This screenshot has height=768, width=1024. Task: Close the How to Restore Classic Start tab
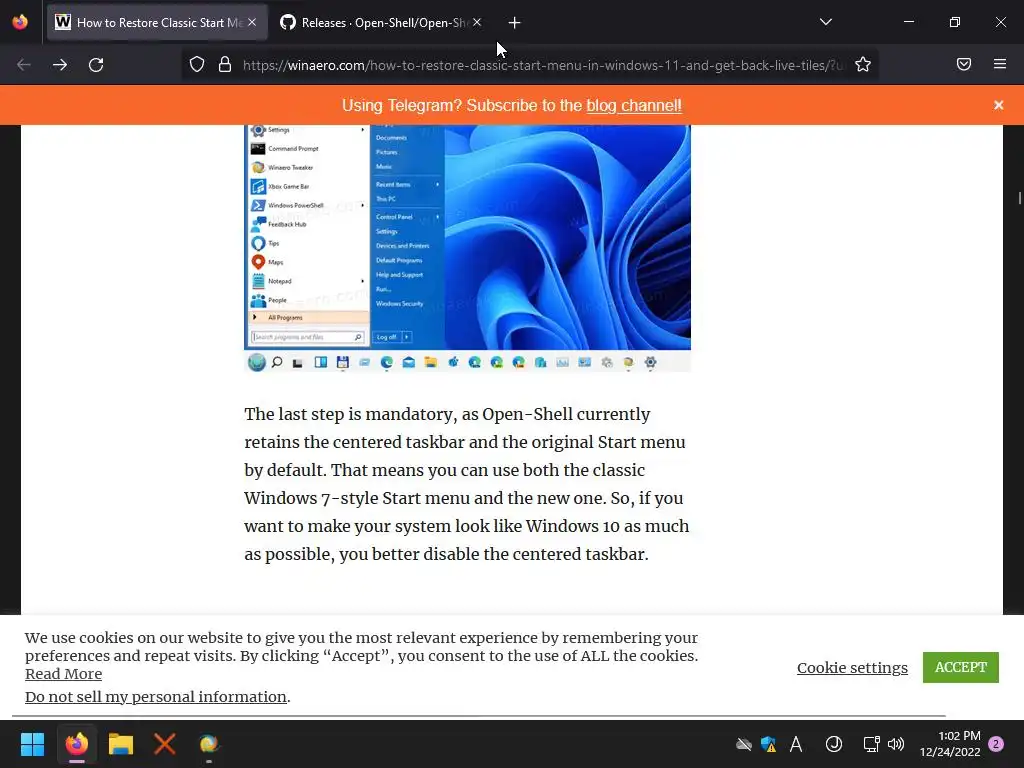252,23
